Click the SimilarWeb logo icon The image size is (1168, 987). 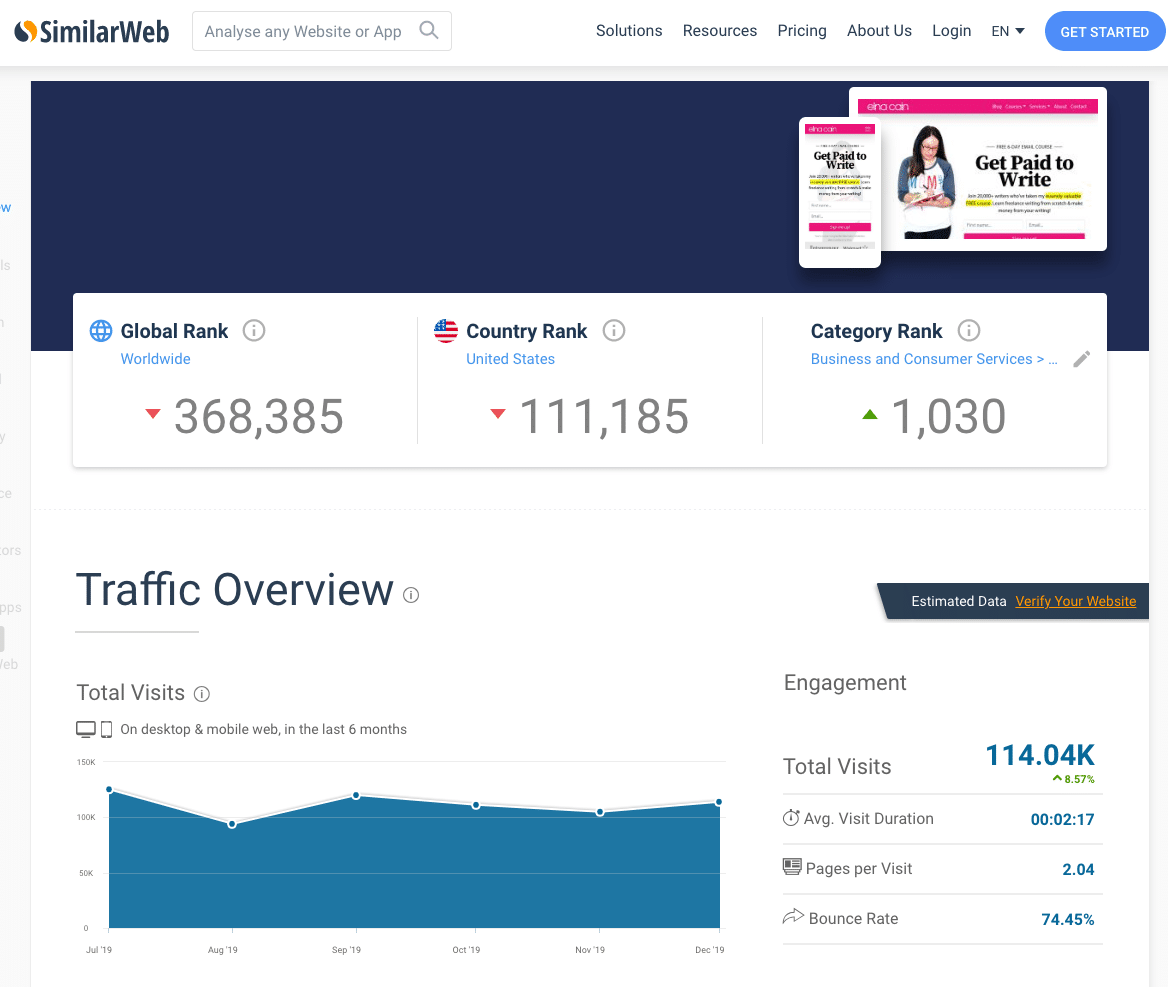pos(26,31)
